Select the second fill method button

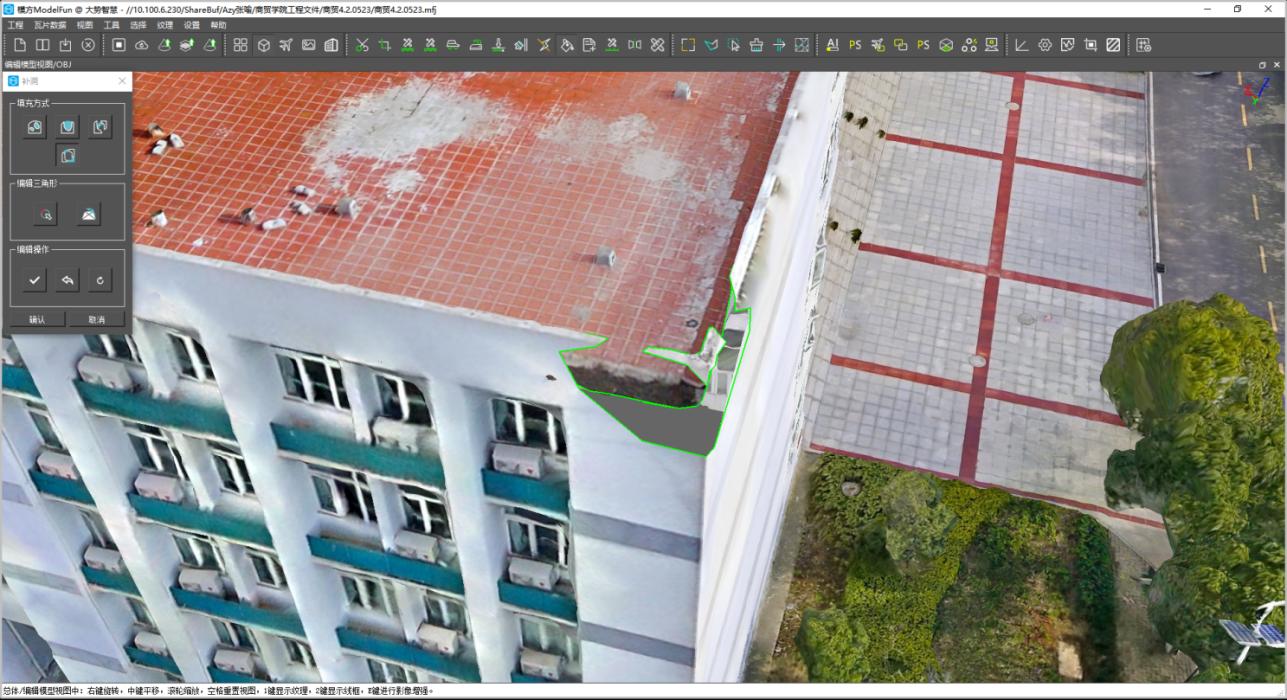click(x=68, y=127)
